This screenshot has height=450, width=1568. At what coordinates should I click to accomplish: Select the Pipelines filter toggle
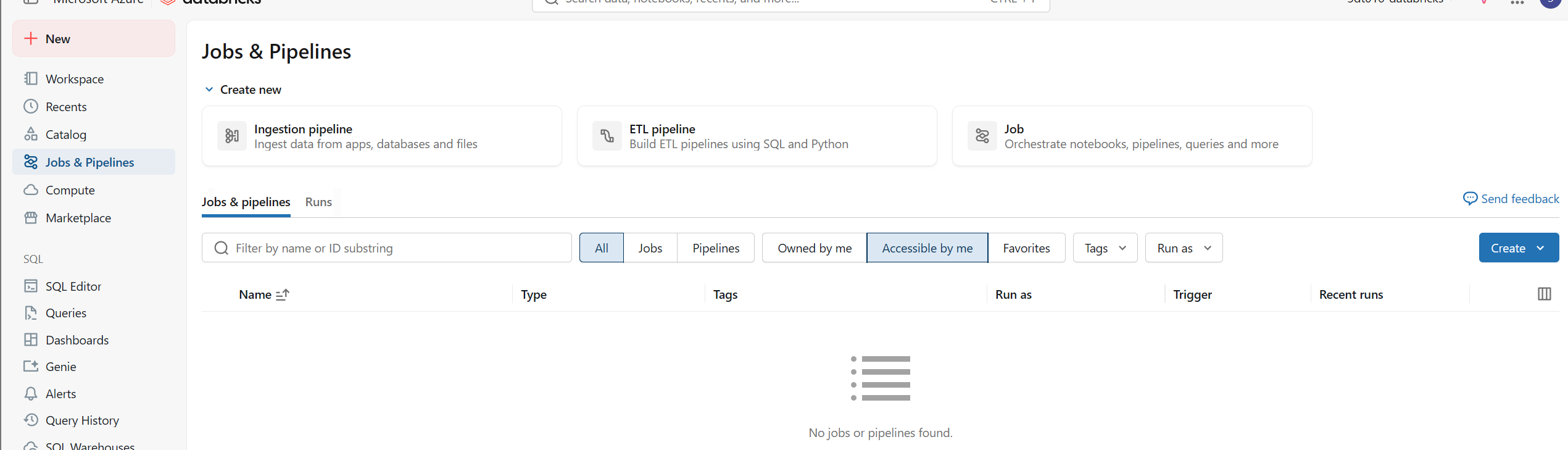click(x=716, y=248)
